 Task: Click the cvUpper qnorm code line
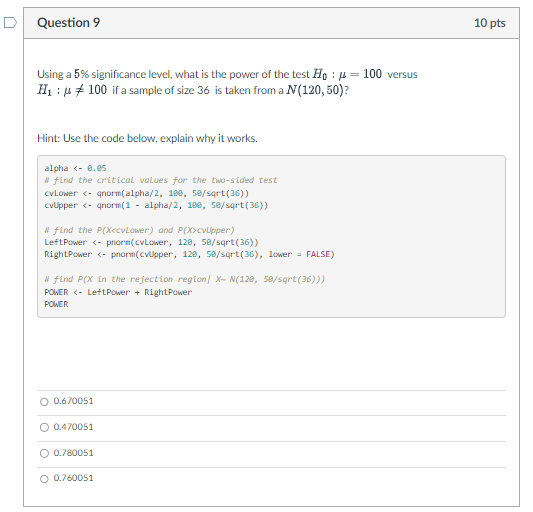click(156, 205)
